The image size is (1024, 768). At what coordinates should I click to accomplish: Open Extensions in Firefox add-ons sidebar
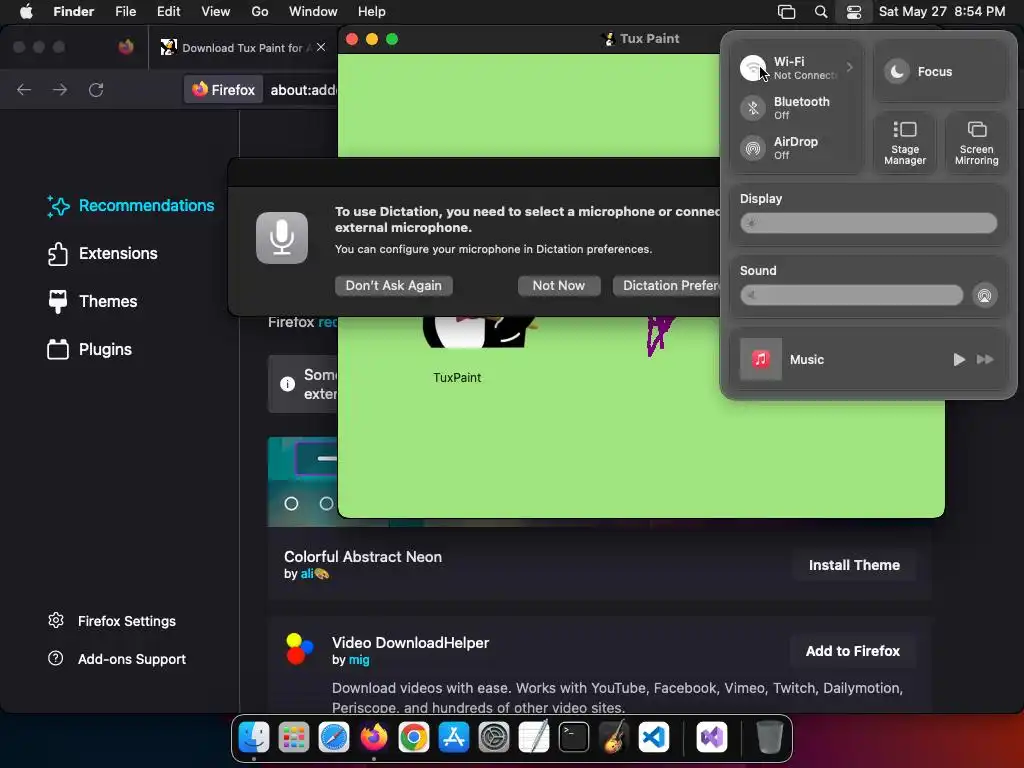point(103,253)
